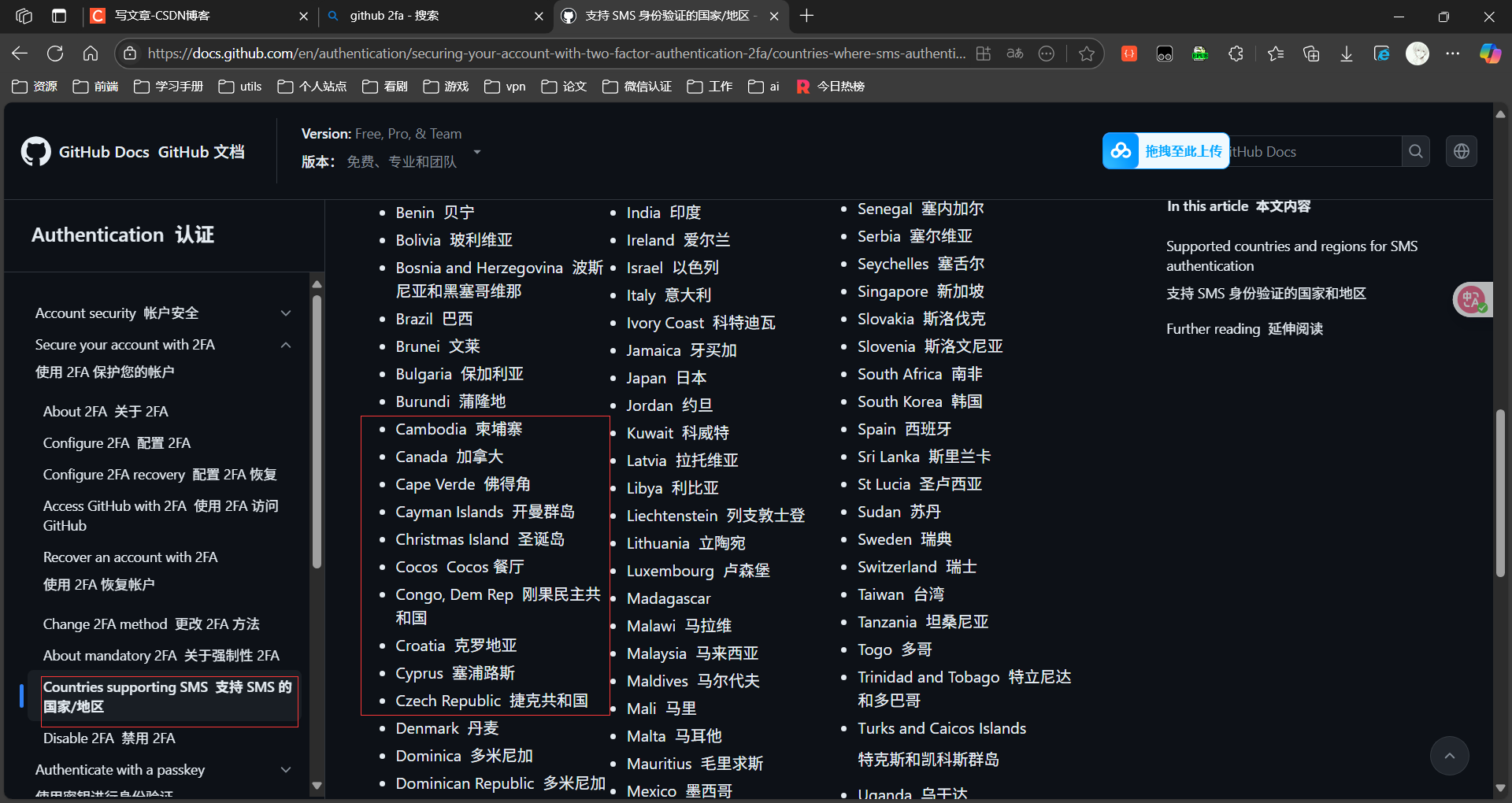Image resolution: width=1512 pixels, height=803 pixels.
Task: Open the Copilot sidebar icon
Action: click(x=1490, y=54)
